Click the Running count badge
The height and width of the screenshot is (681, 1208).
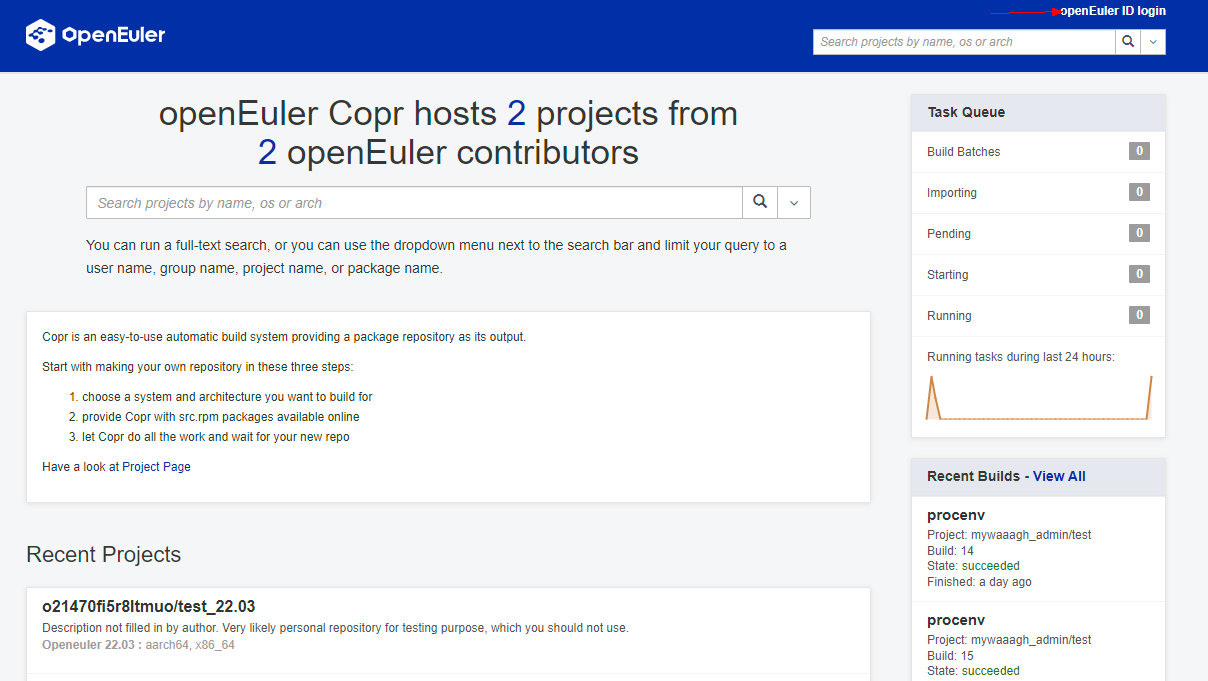(1138, 316)
